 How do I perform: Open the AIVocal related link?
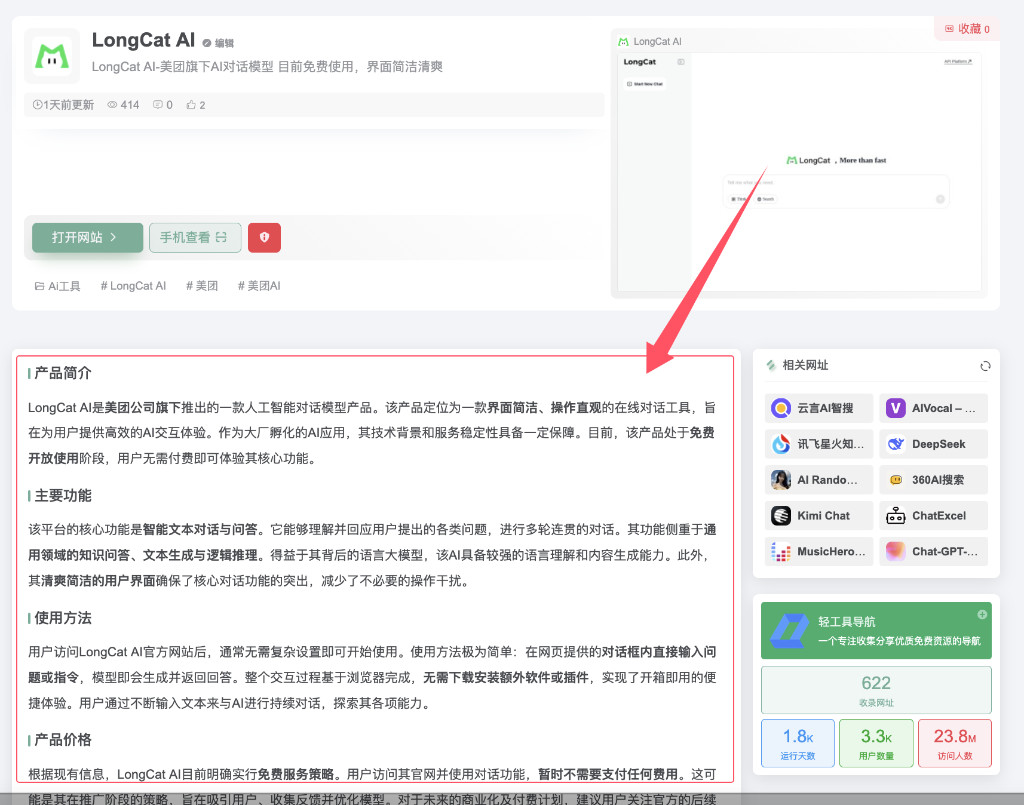(933, 407)
